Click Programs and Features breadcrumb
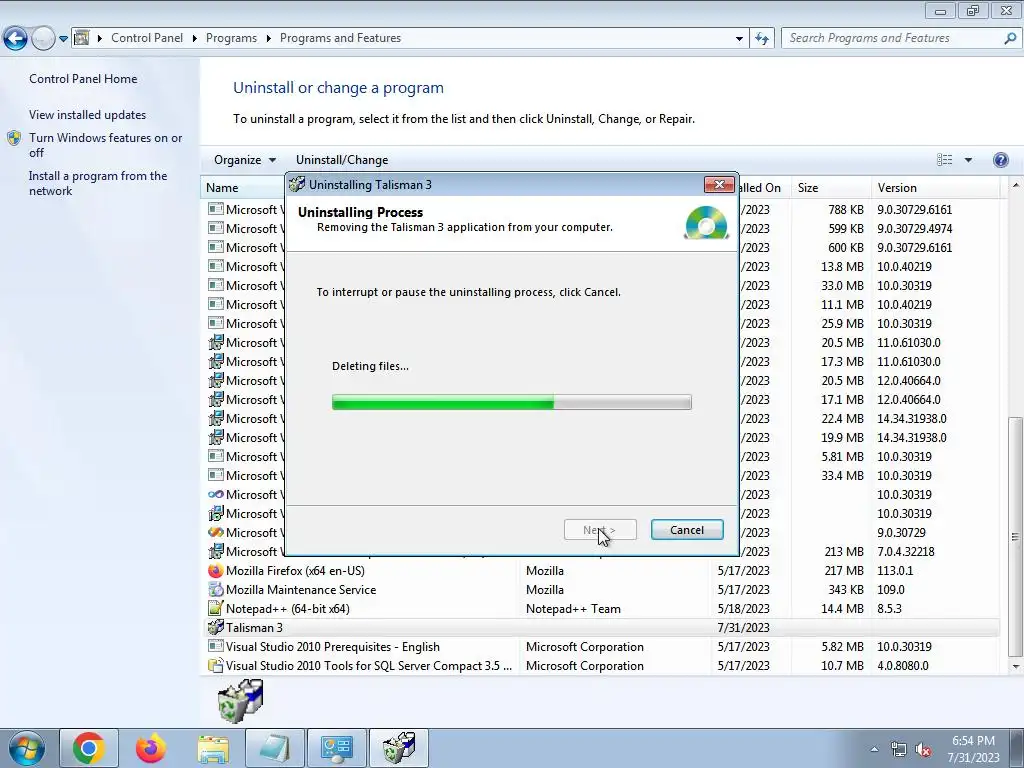The width and height of the screenshot is (1024, 768). click(340, 38)
